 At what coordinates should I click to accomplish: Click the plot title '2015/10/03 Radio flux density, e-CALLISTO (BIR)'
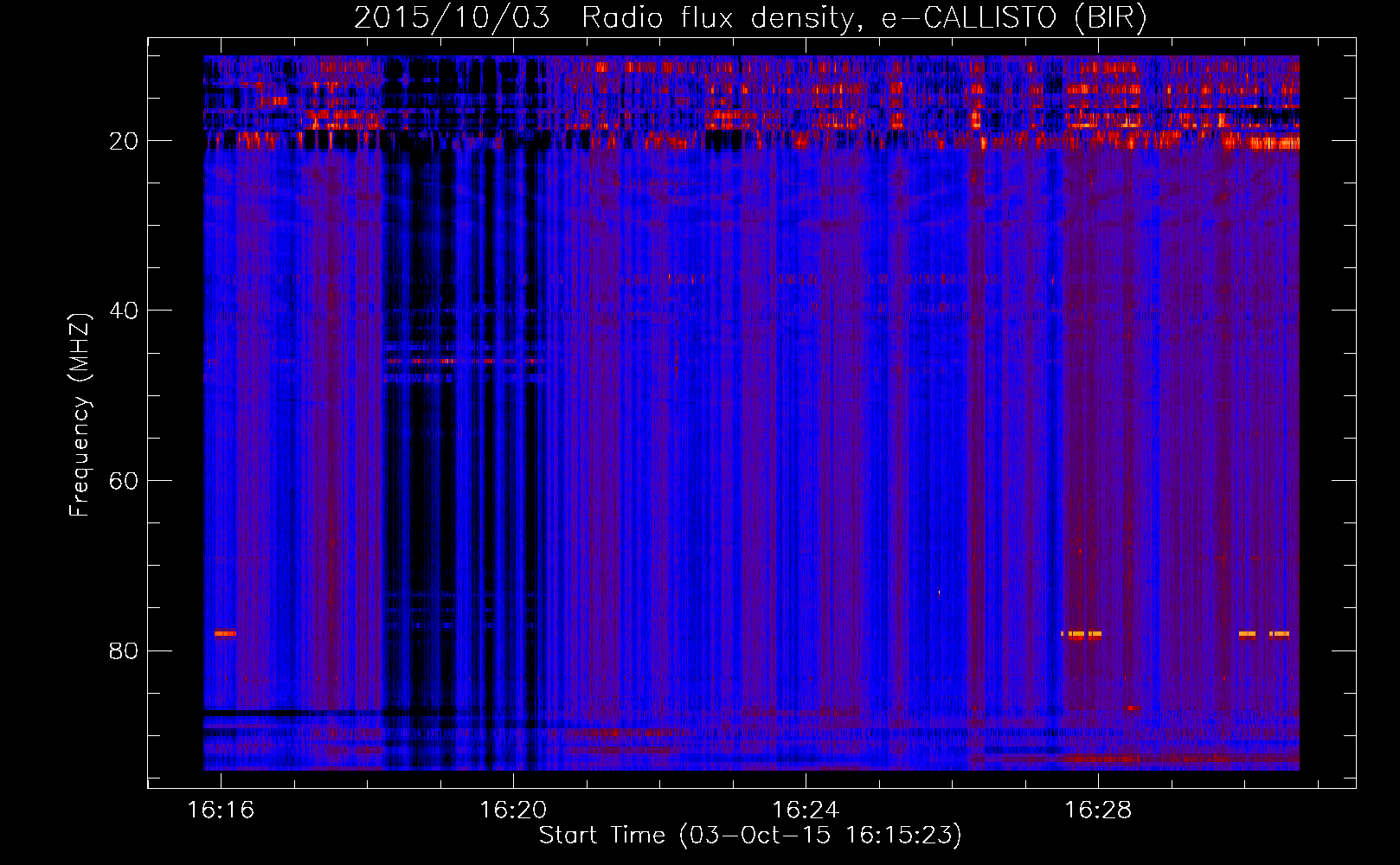[x=750, y=17]
